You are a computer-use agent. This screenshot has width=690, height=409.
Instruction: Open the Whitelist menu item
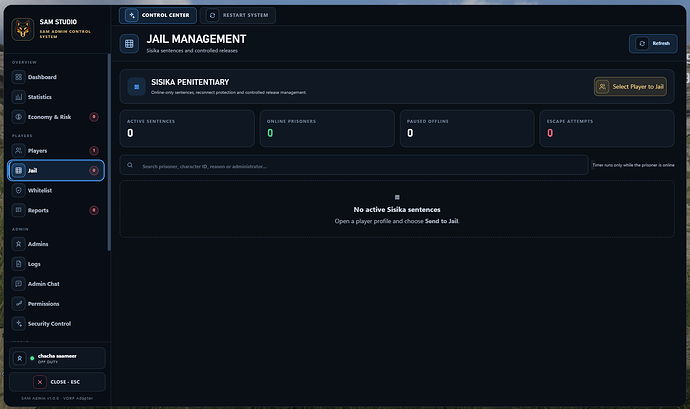coord(56,190)
